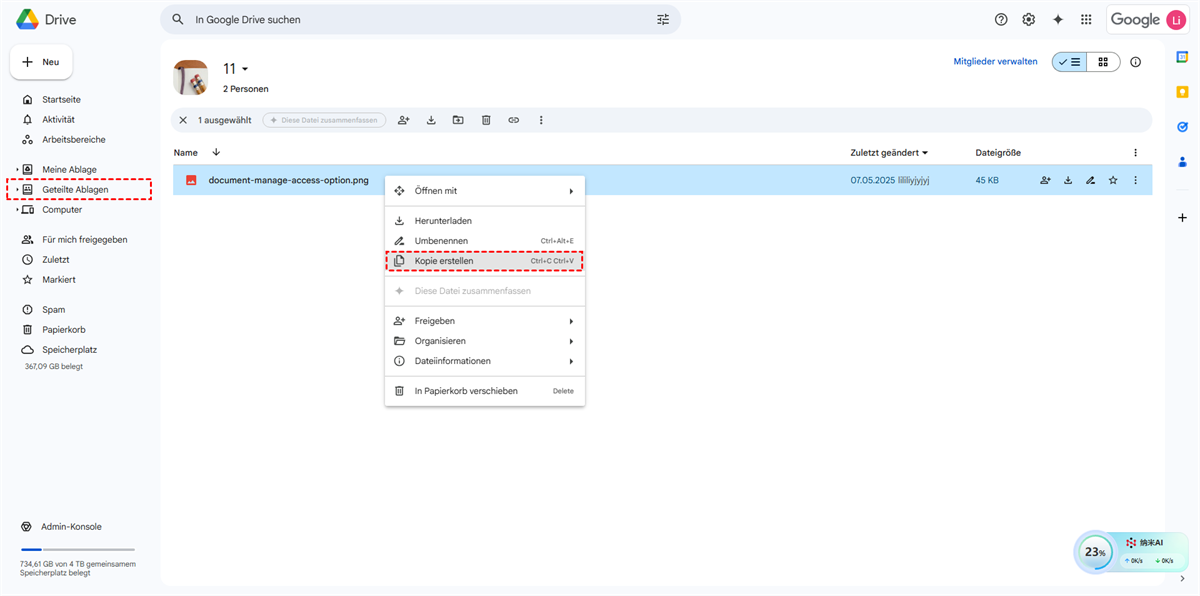Switch to grid layout view
The height and width of the screenshot is (596, 1200).
(x=1103, y=62)
